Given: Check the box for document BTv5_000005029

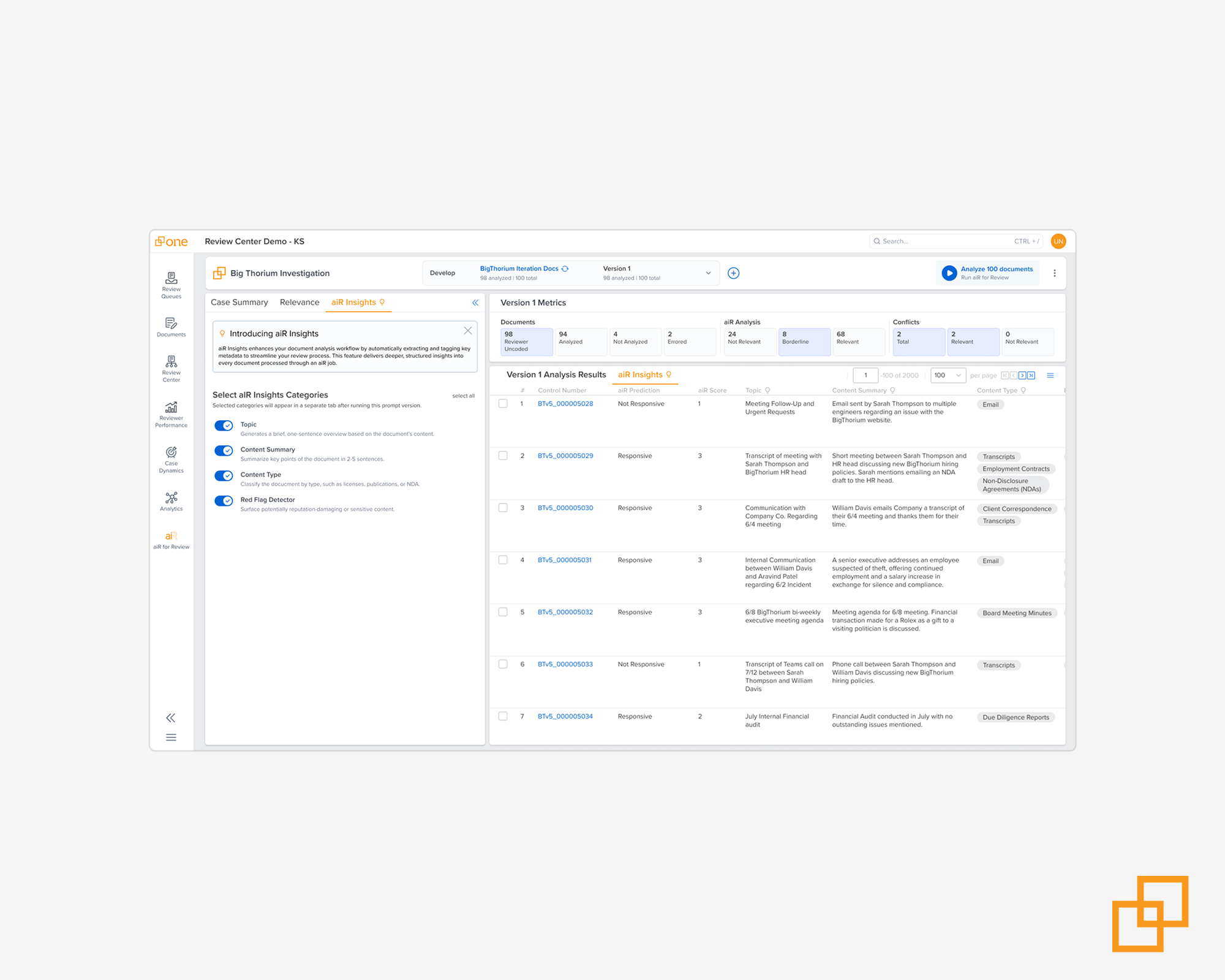Looking at the screenshot, I should (503, 456).
